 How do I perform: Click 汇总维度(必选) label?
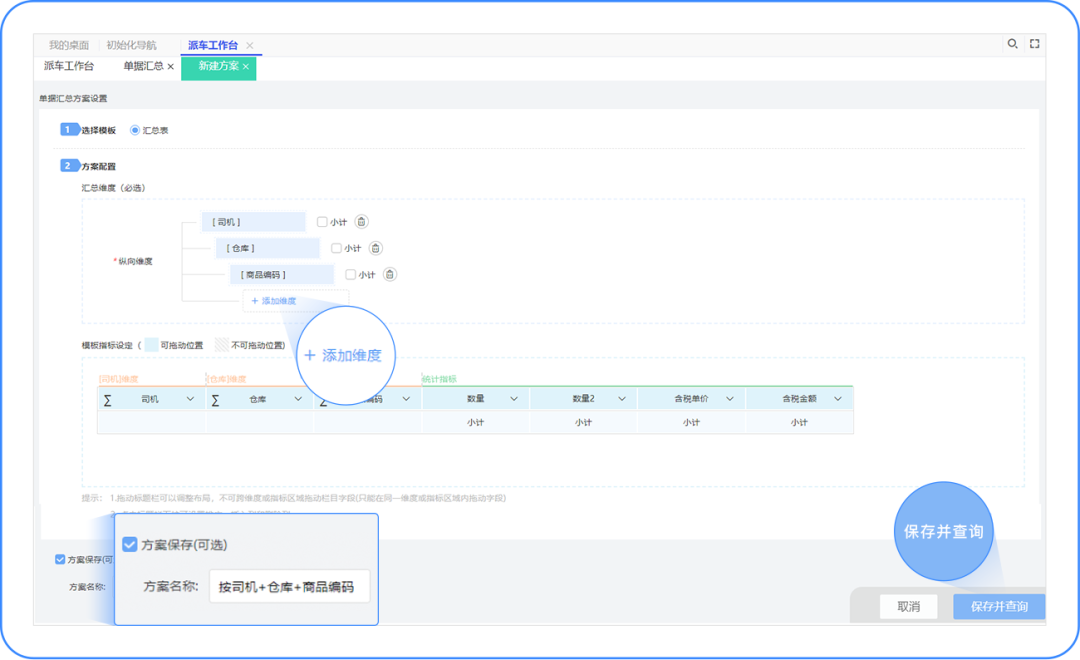(x=113, y=188)
